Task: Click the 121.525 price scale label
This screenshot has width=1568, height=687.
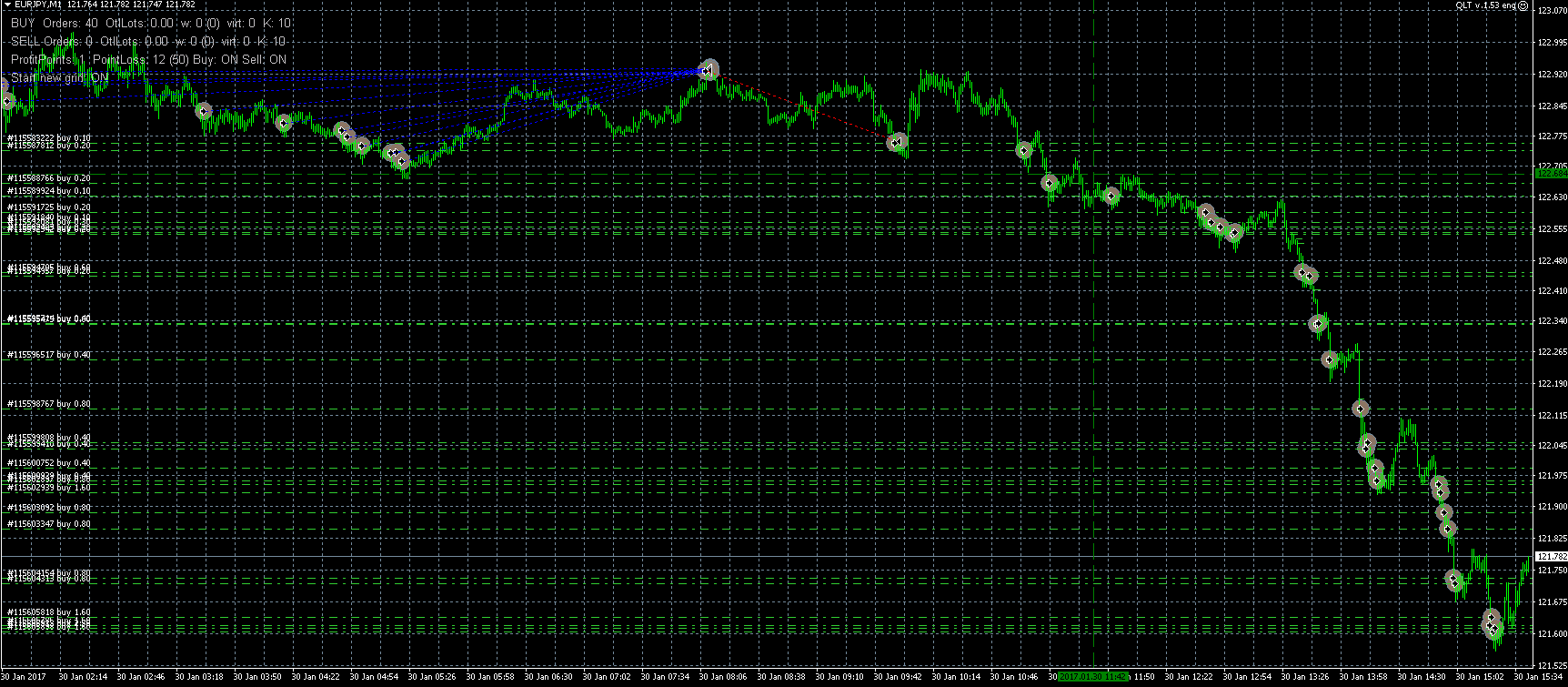Action: pyautogui.click(x=1553, y=667)
